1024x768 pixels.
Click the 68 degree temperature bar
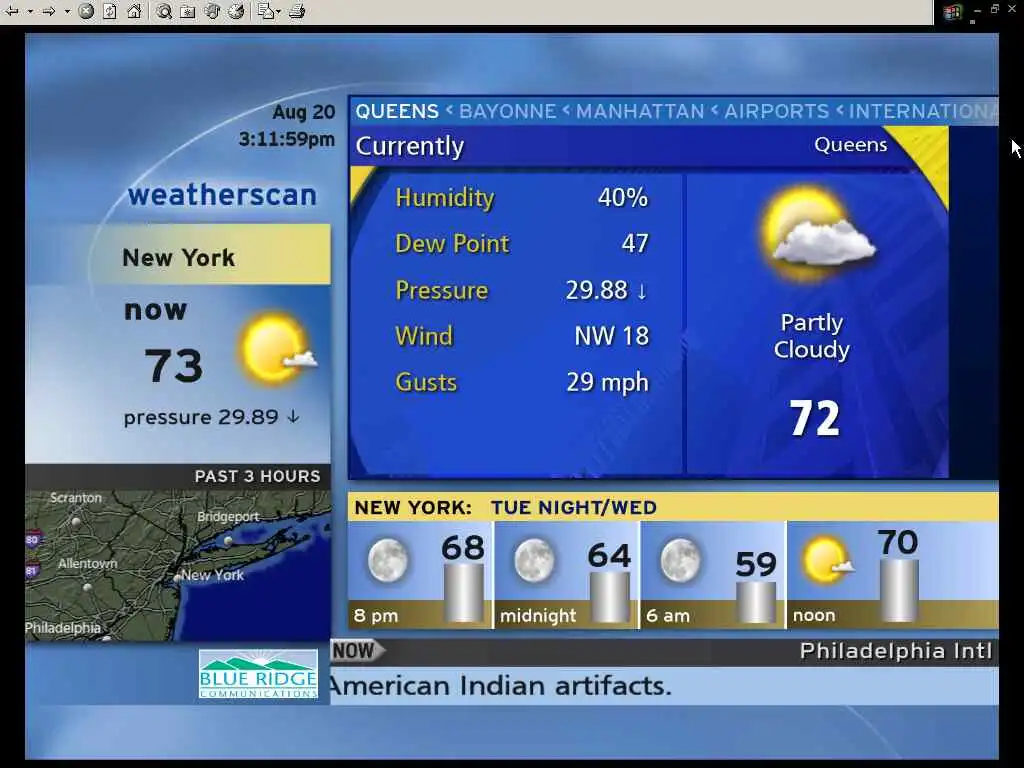(x=464, y=593)
